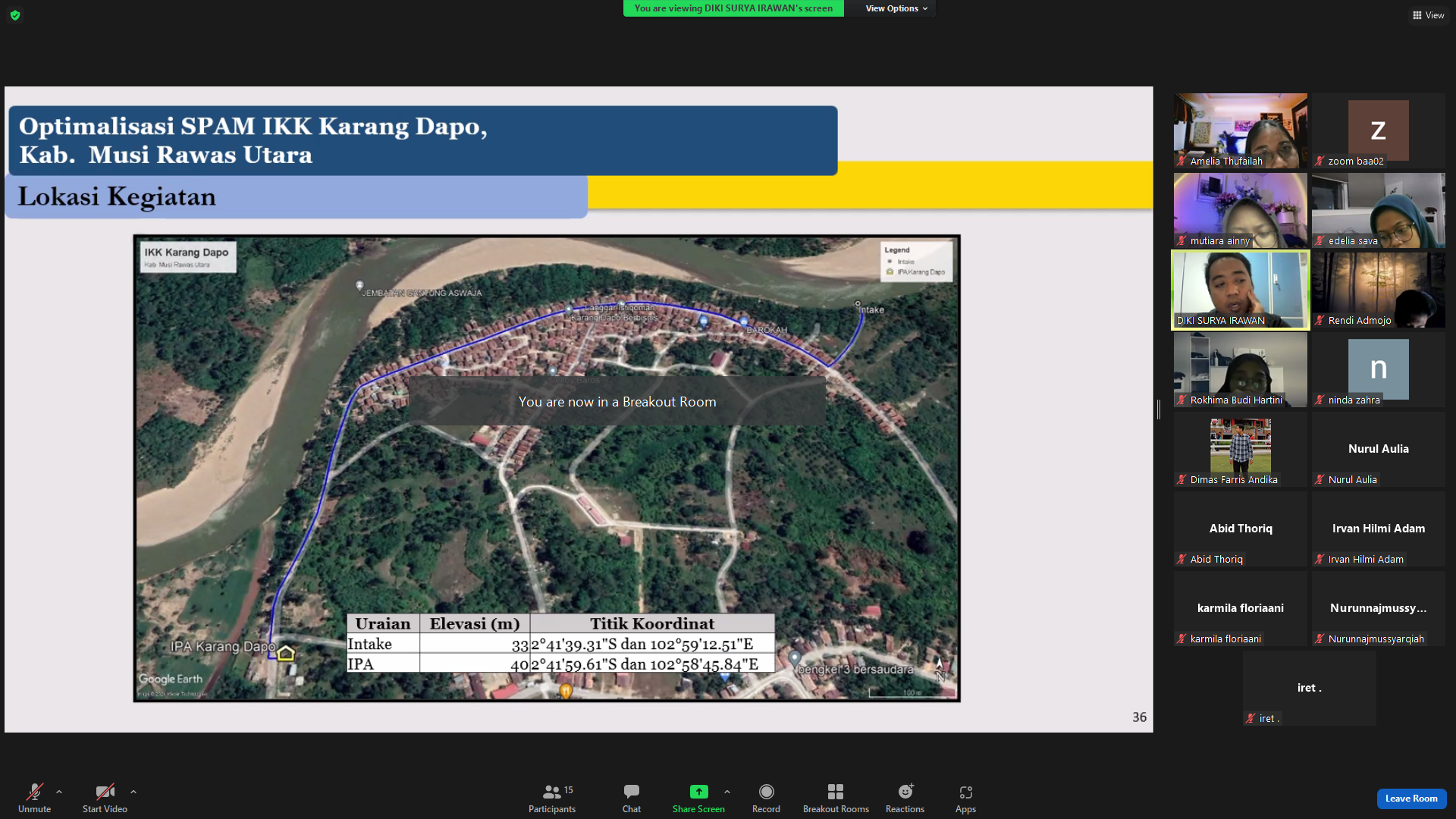Select zoom baa02 participant tile

click(x=1379, y=130)
